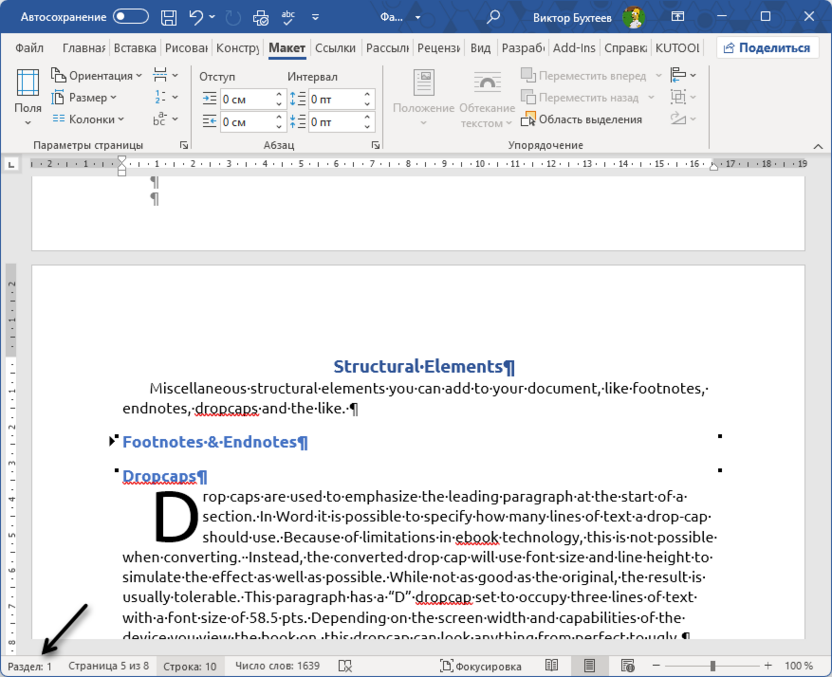Open Режим чтения (Read Mode) from status bar
The height and width of the screenshot is (677, 832).
pyautogui.click(x=551, y=665)
